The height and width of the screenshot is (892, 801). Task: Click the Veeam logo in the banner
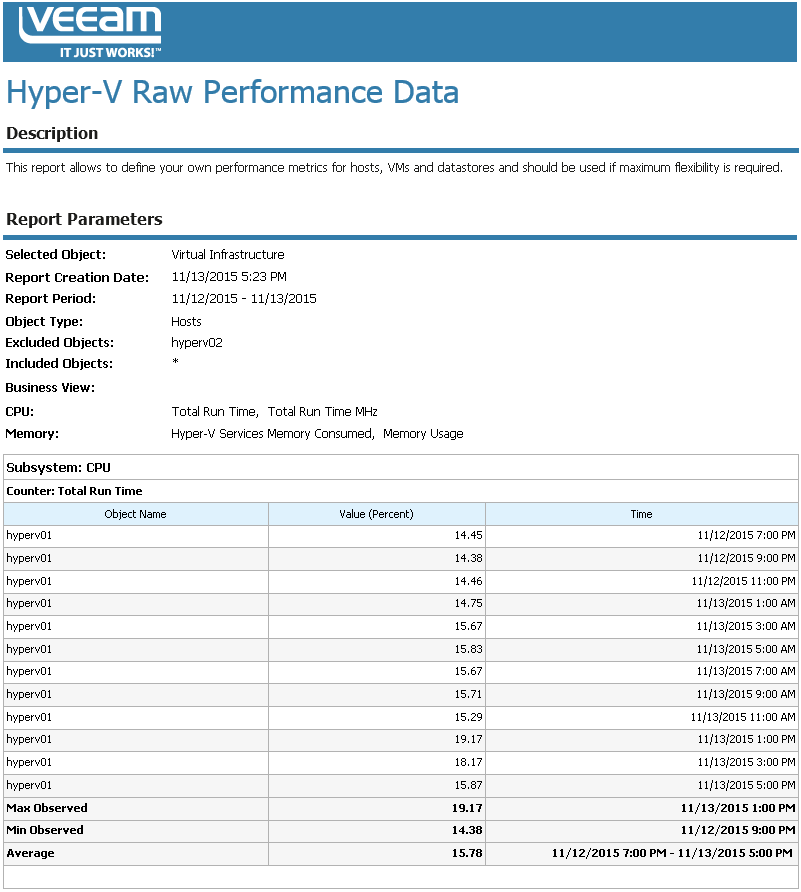(90, 31)
